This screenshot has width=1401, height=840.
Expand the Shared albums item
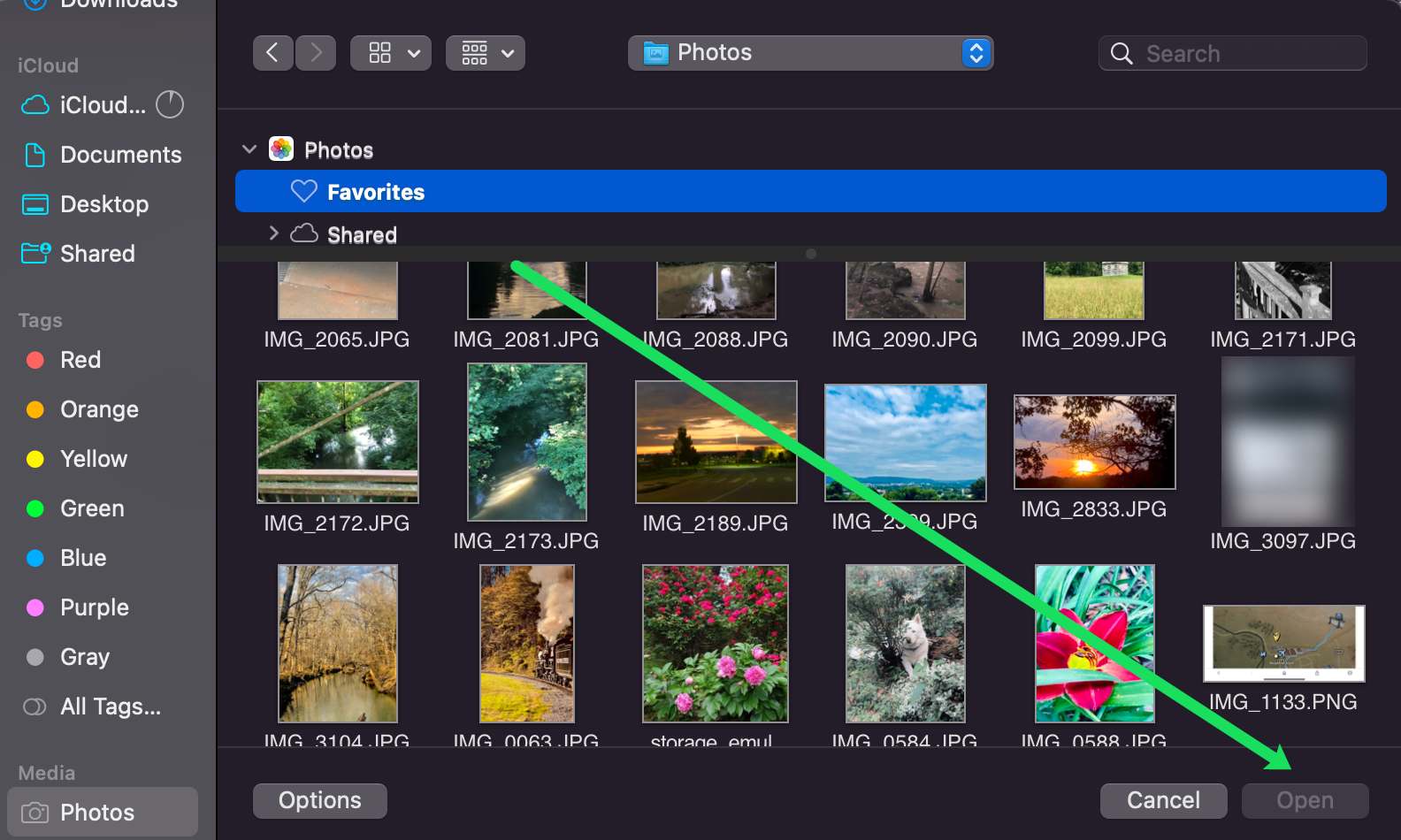(x=273, y=233)
